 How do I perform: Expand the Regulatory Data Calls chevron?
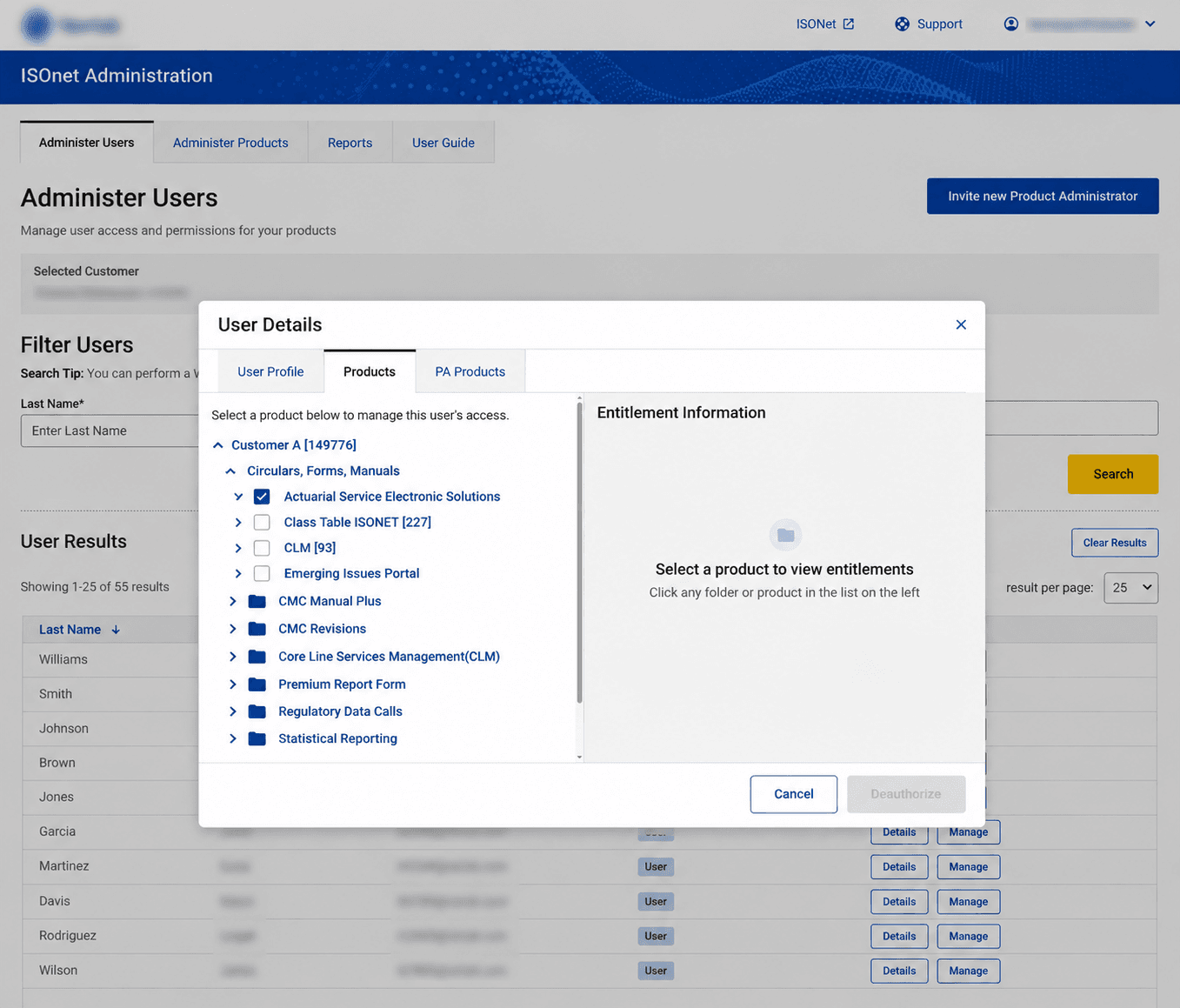[233, 711]
